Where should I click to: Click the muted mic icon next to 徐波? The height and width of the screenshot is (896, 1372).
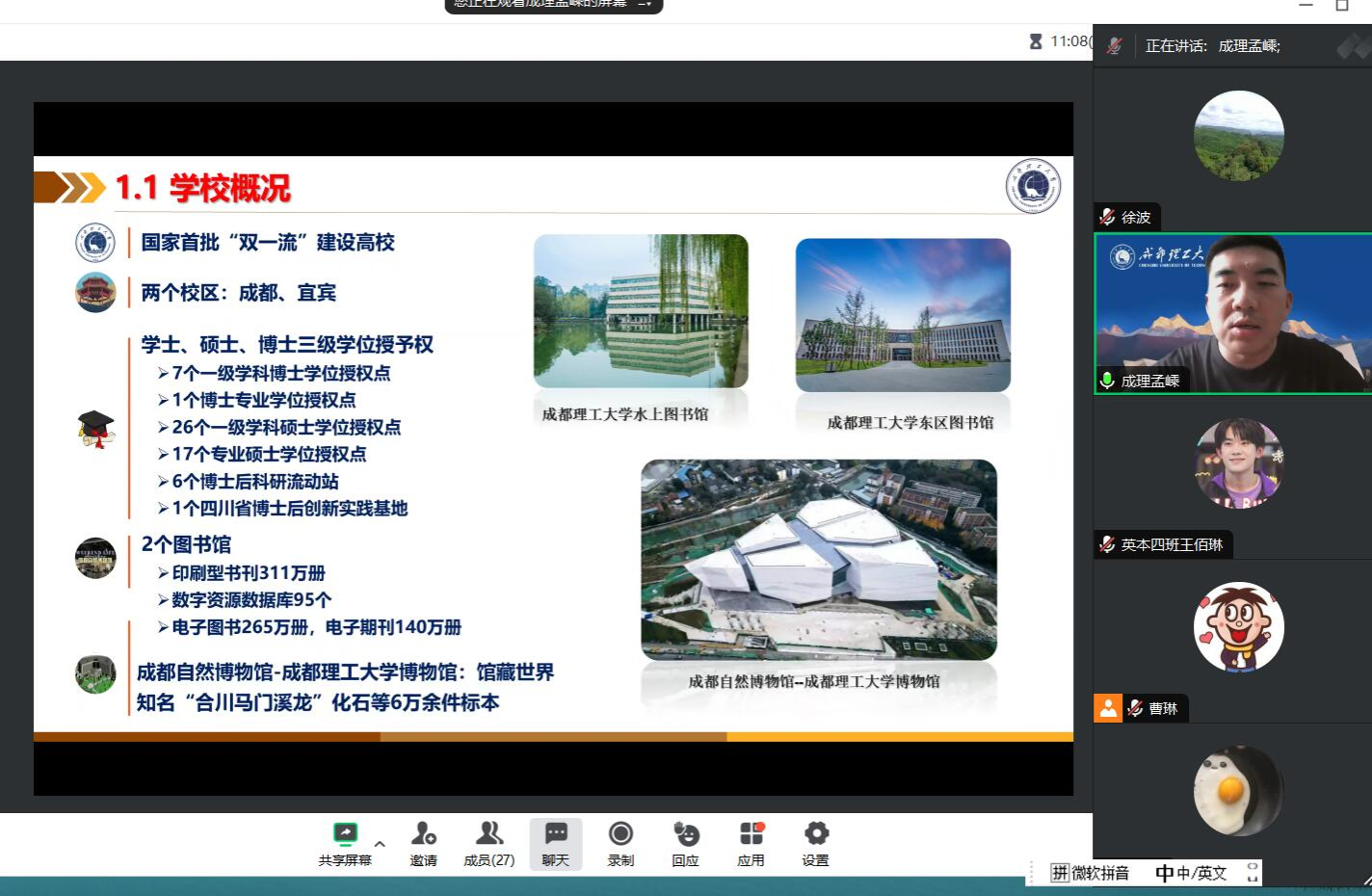point(1107,218)
